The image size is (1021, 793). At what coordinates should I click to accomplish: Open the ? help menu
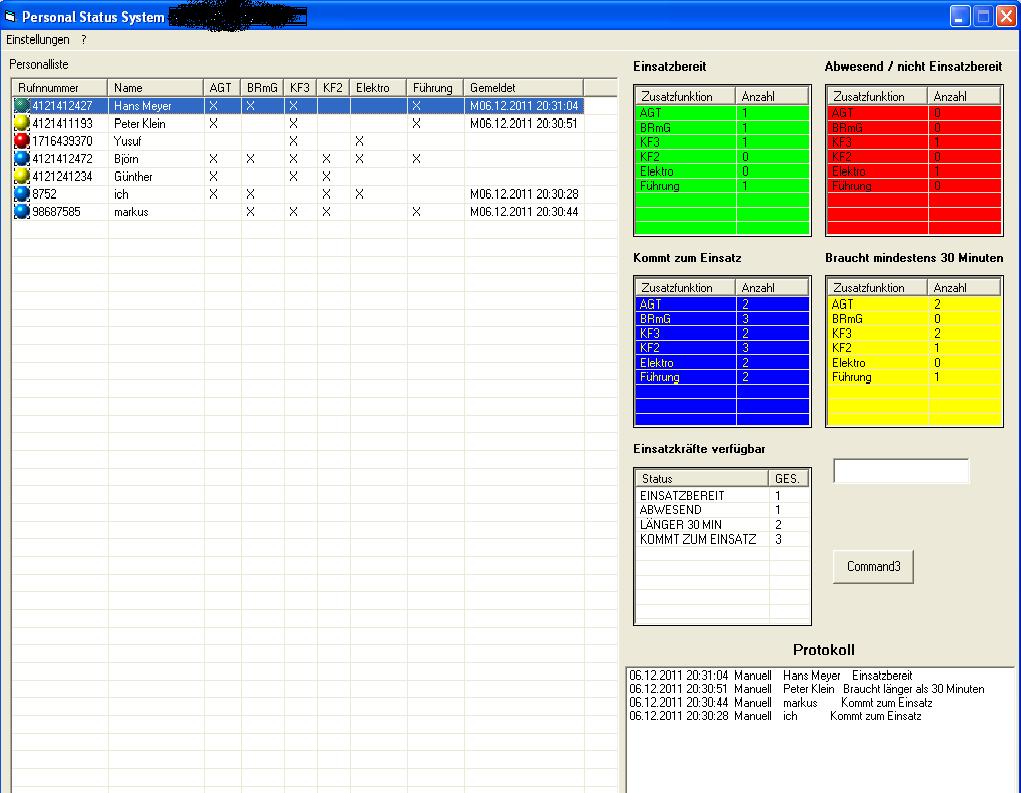(84, 40)
